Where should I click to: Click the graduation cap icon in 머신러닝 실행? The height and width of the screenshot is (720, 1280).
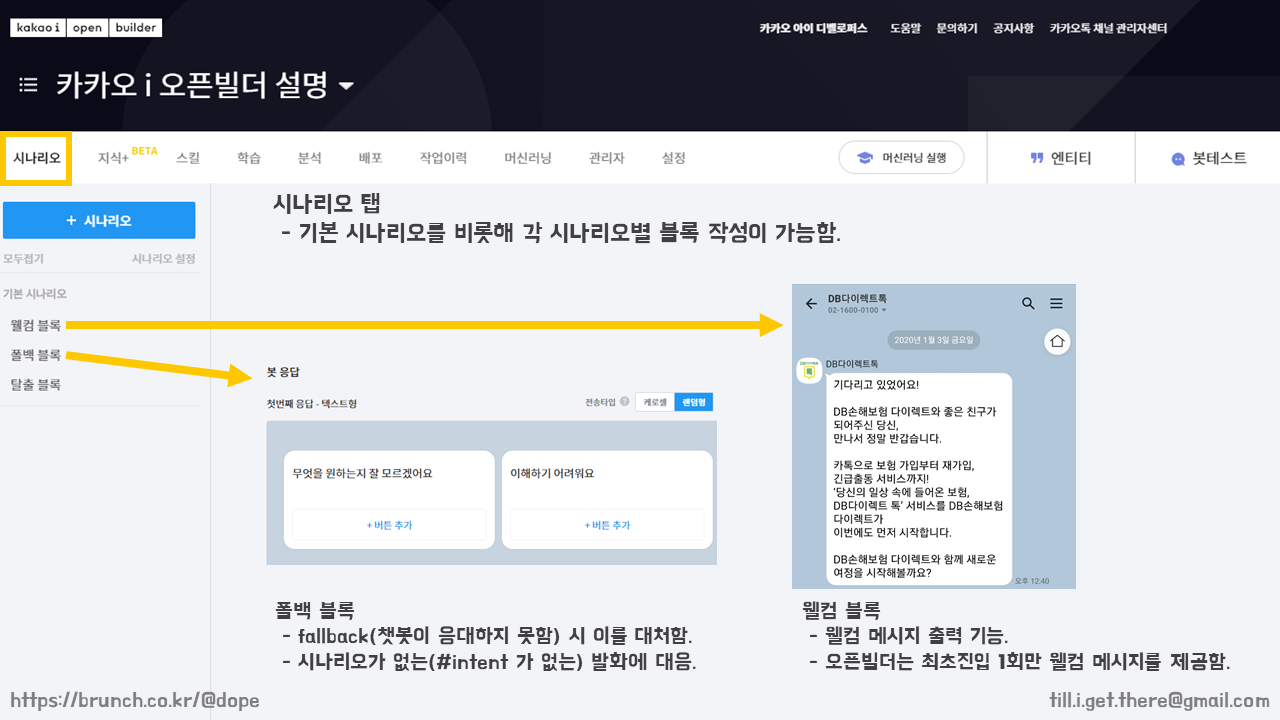coord(864,158)
